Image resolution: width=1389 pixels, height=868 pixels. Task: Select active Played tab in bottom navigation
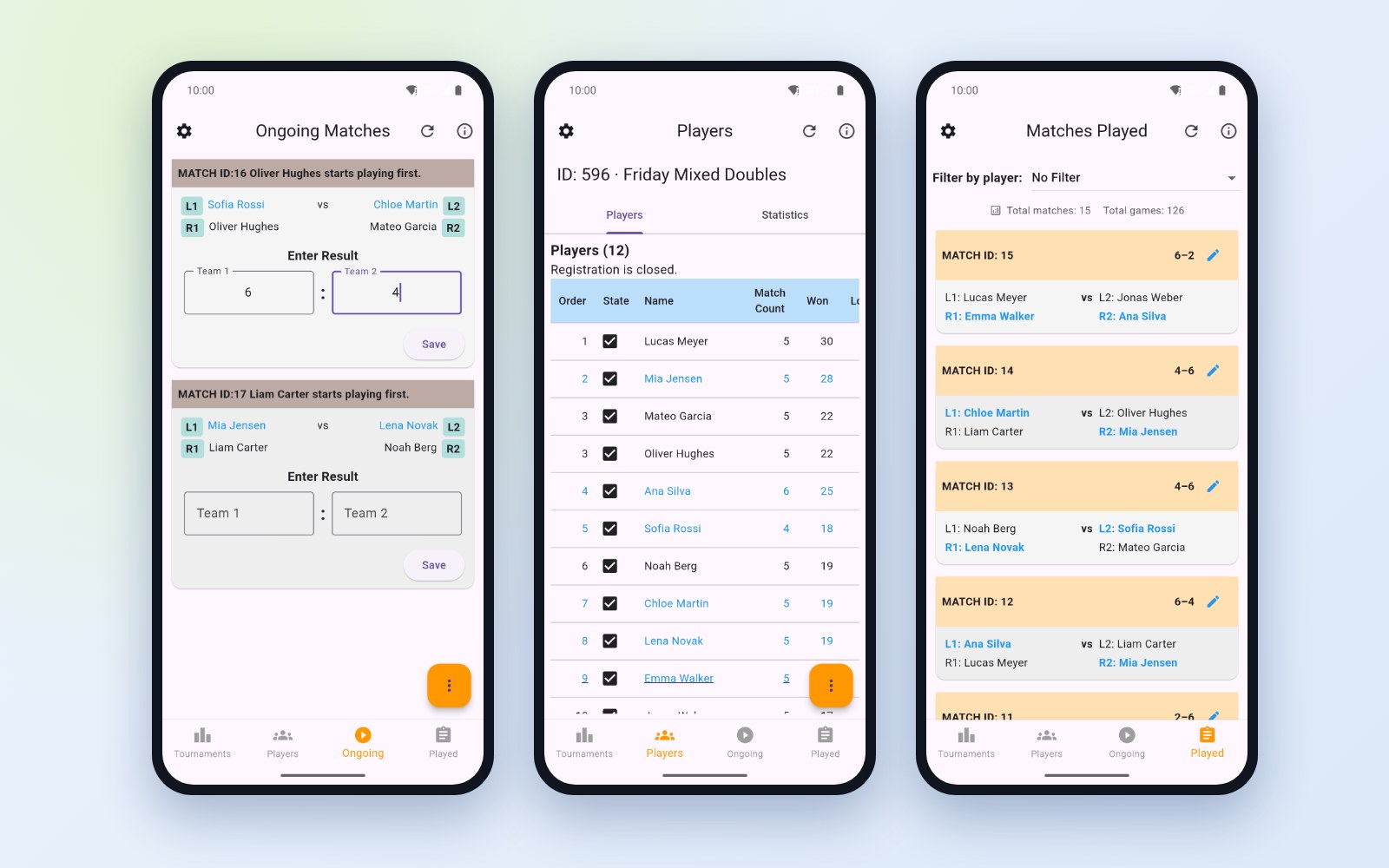(1207, 743)
